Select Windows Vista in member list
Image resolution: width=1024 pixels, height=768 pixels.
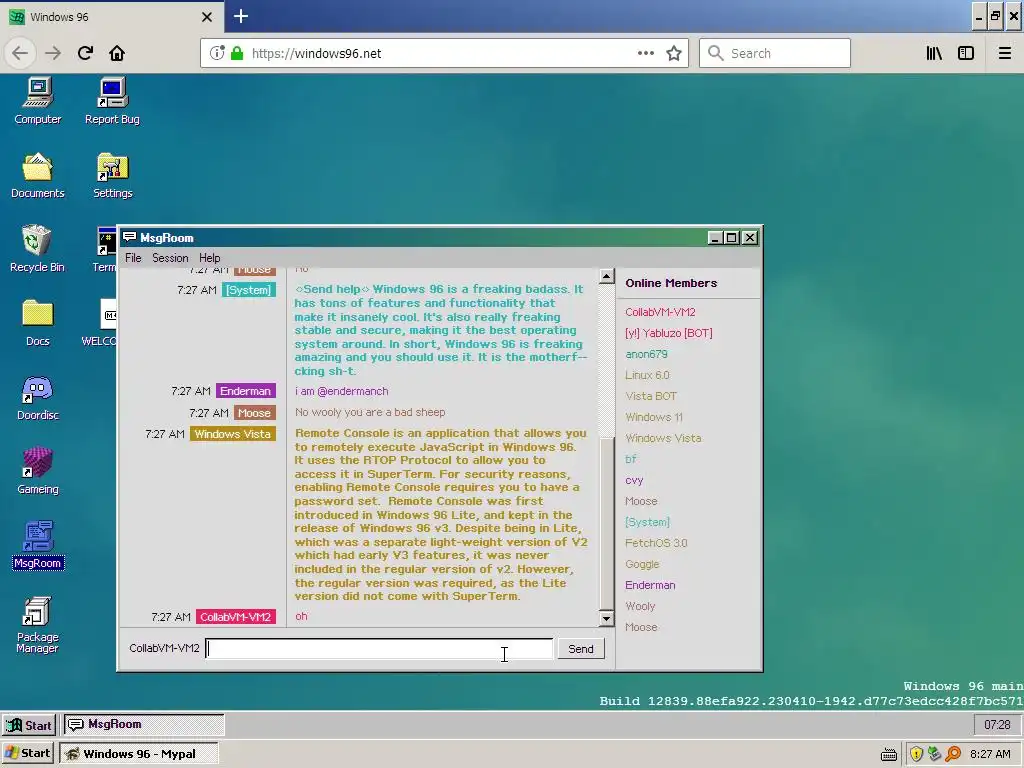[x=663, y=438]
